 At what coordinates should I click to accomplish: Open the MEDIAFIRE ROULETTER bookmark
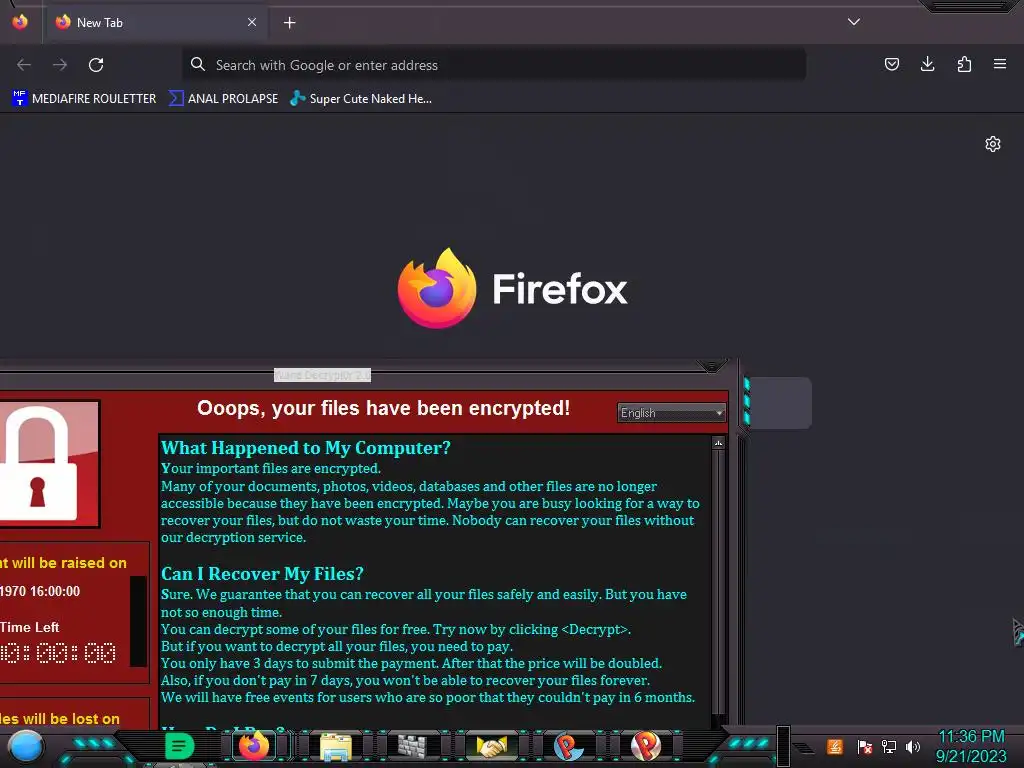pos(84,99)
